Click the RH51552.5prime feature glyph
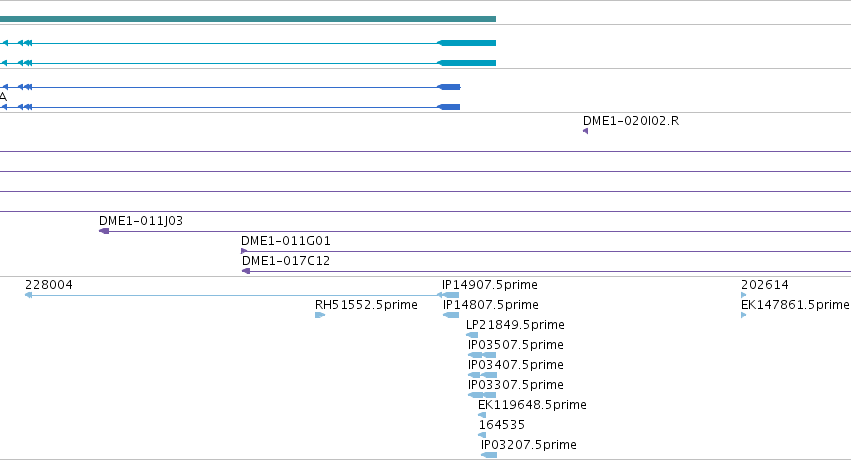 [x=320, y=315]
